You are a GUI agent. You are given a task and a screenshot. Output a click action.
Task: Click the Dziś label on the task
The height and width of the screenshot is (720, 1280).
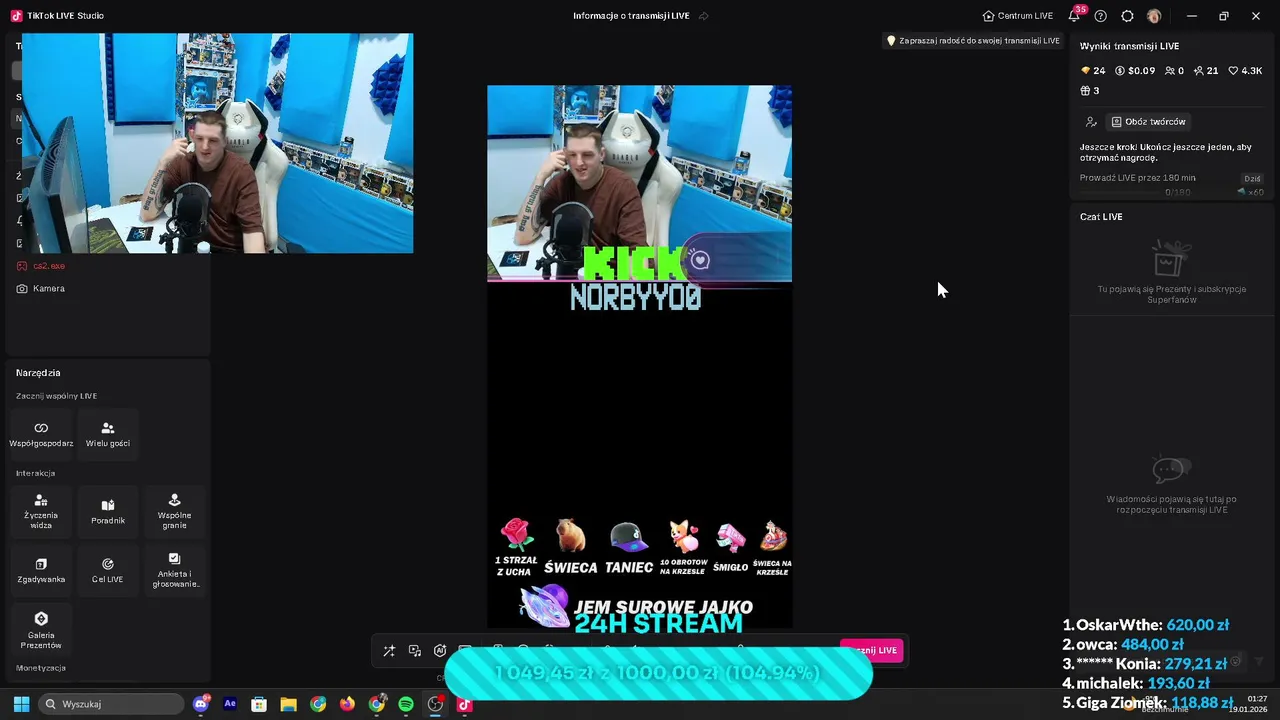pyautogui.click(x=1253, y=178)
